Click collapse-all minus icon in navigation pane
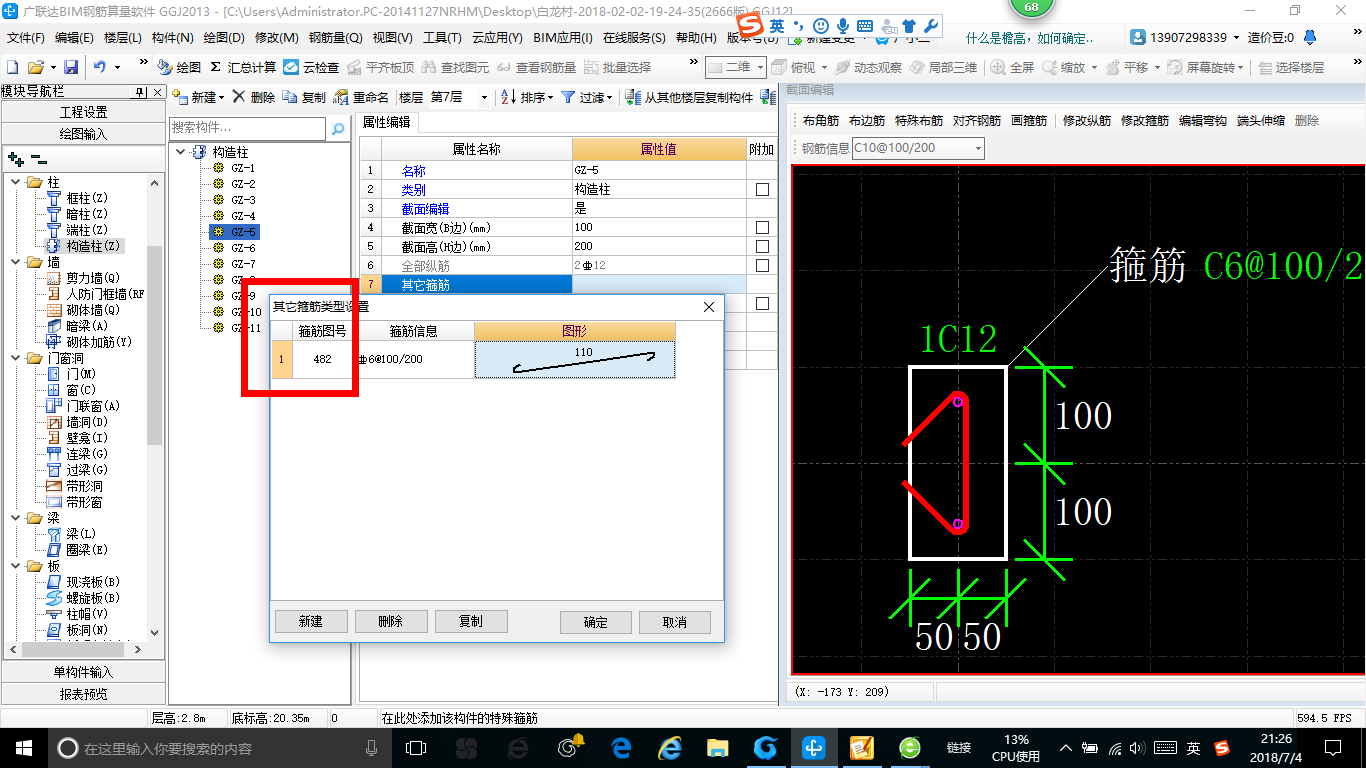The width and height of the screenshot is (1366, 768). tap(38, 158)
